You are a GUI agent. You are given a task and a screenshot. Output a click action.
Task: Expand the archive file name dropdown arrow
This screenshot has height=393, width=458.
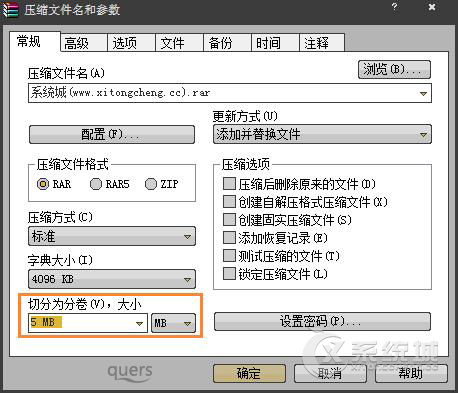423,93
